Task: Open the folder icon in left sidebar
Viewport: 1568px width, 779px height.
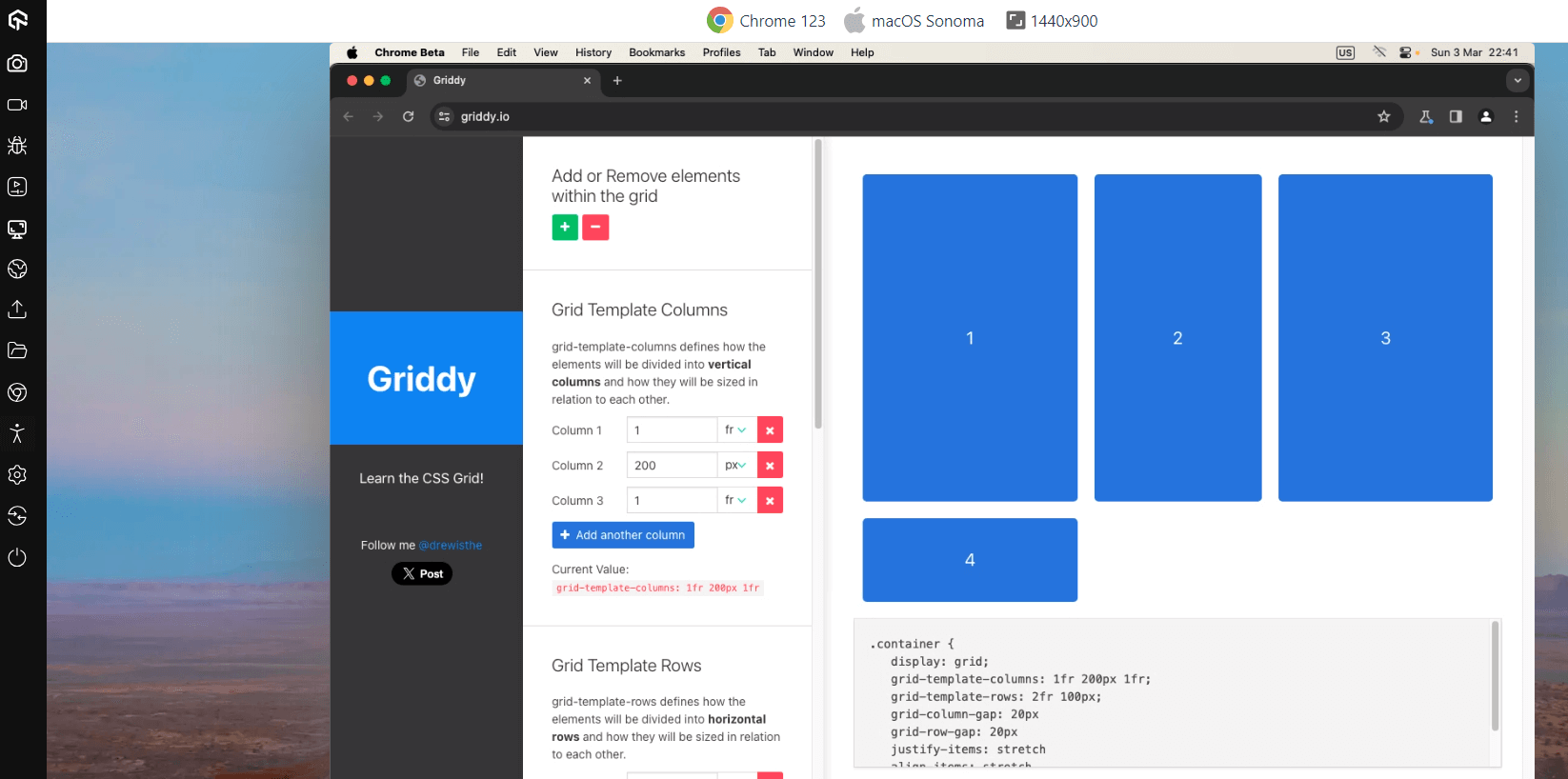Action: [17, 351]
